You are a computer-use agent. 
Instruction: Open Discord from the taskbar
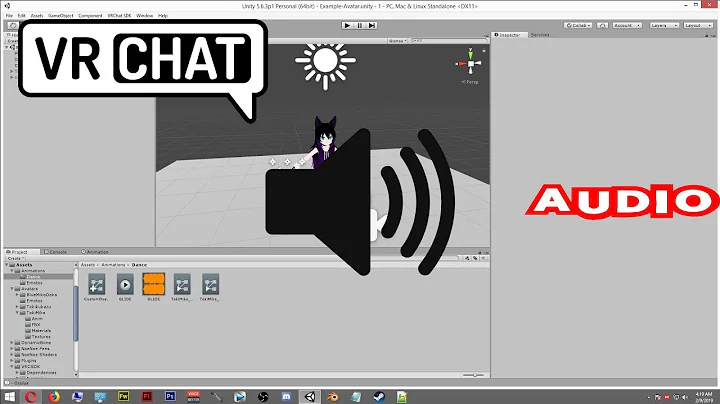(x=287, y=396)
